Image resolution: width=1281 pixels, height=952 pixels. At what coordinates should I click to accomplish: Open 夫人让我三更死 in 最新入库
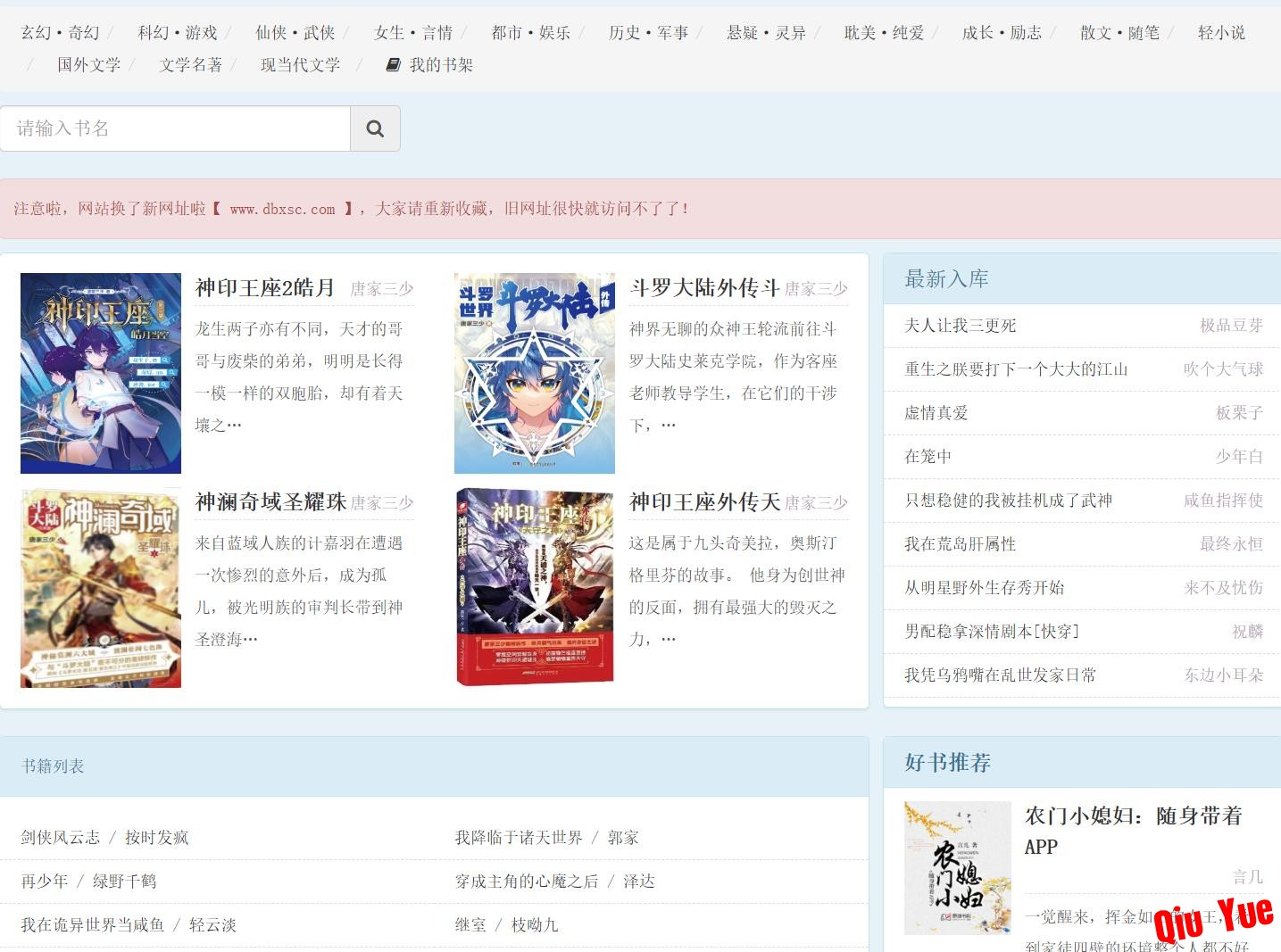click(x=961, y=326)
